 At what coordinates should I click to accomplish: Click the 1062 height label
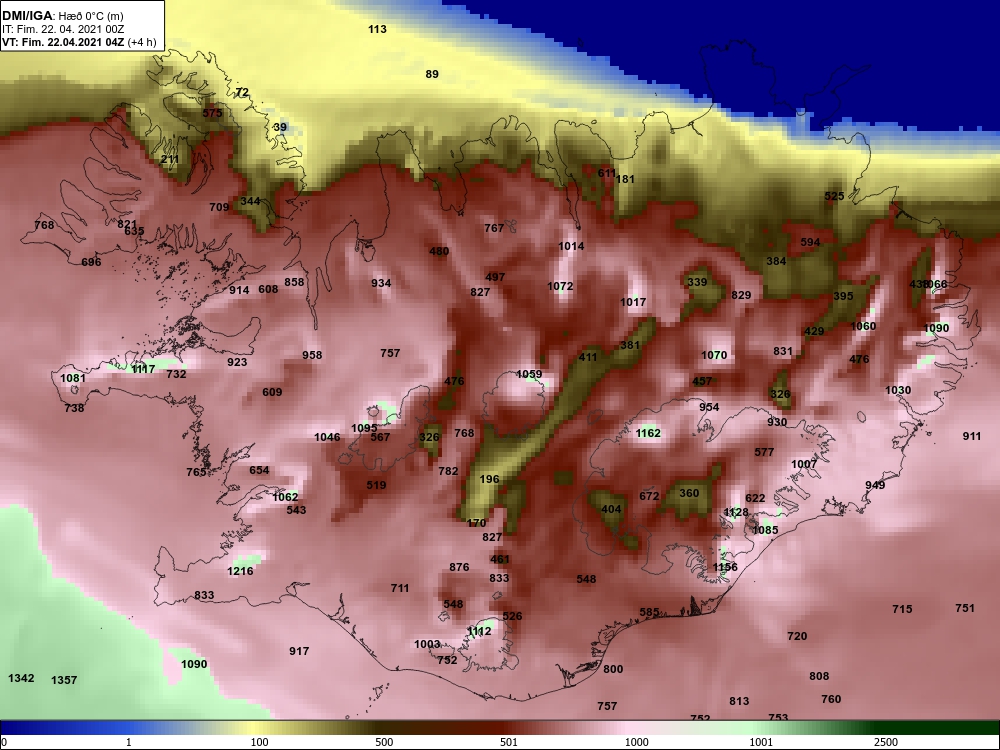coord(285,497)
